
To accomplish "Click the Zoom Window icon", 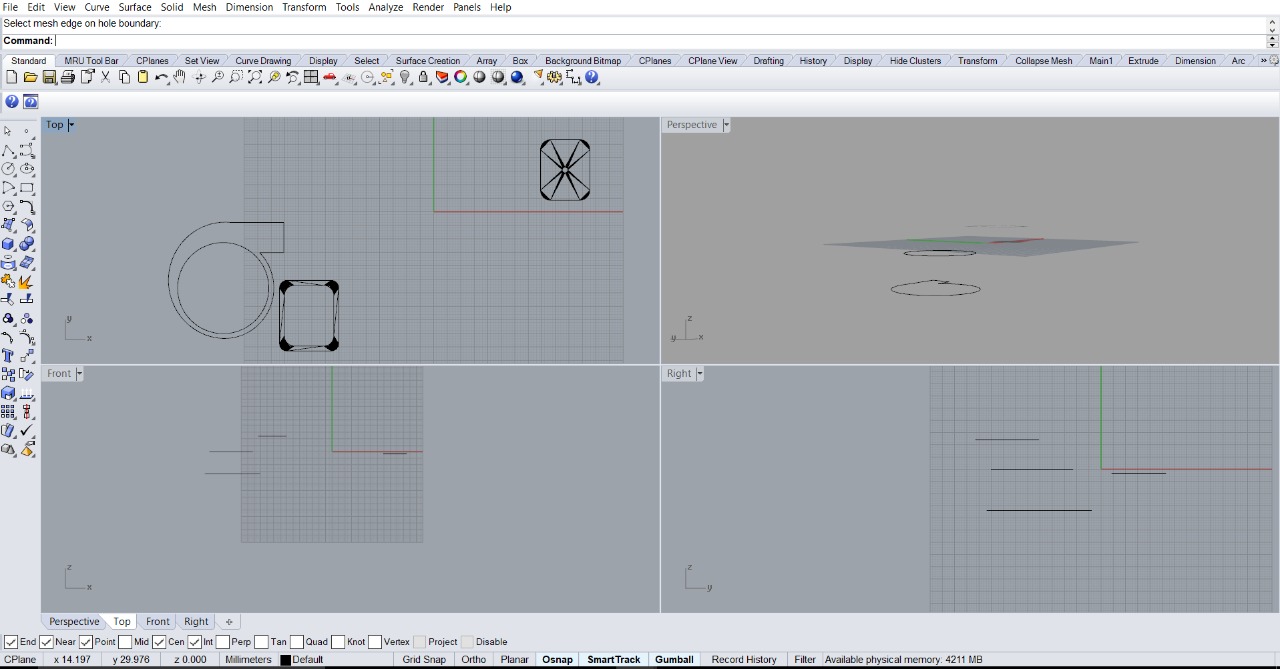I will pyautogui.click(x=236, y=77).
